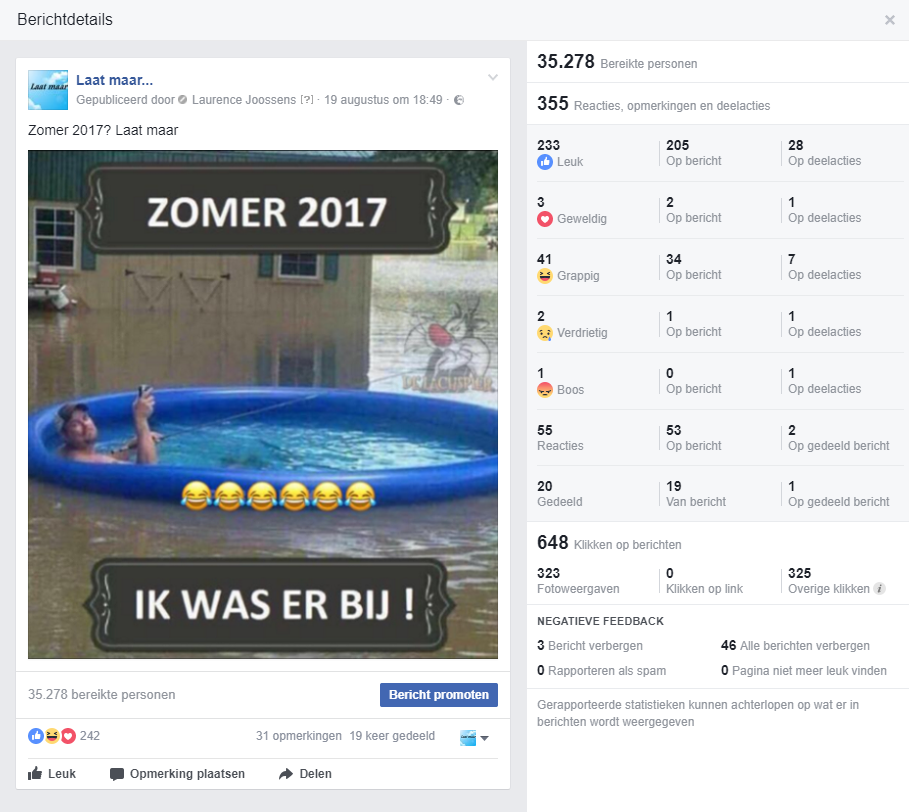Viewport: 909px width, 812px height.
Task: Open the 19 keer gedeeld shares link
Action: click(392, 736)
